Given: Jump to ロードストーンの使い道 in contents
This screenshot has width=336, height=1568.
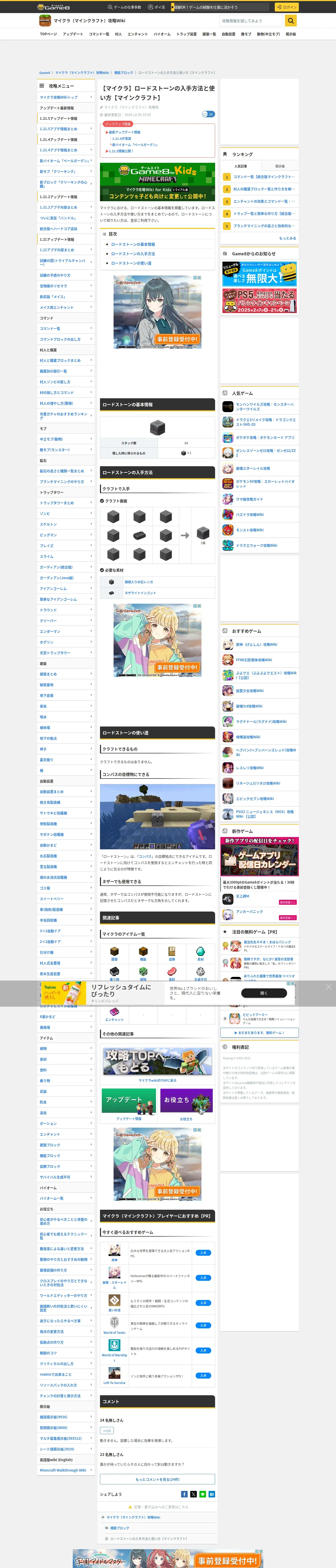Looking at the screenshot, I should 131,263.
